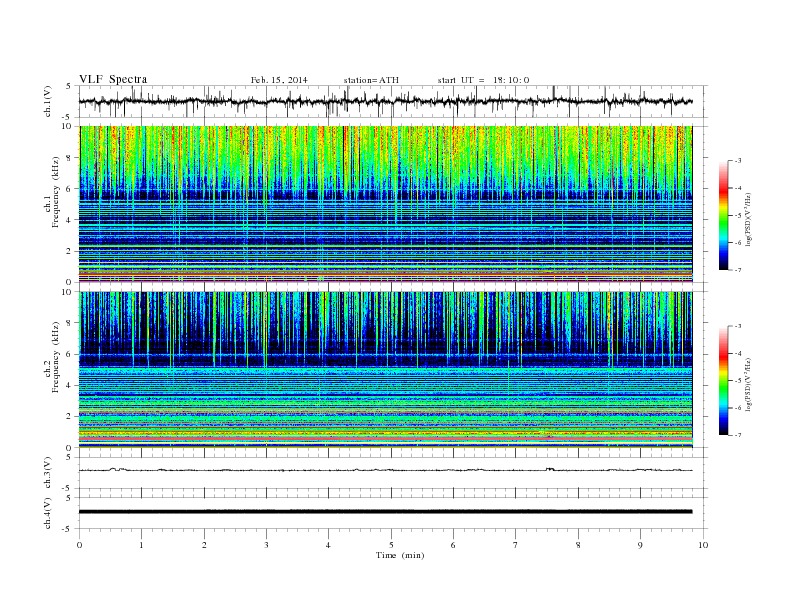The height and width of the screenshot is (612, 792).
Task: Click time axis tick label '7'
Action: [516, 545]
